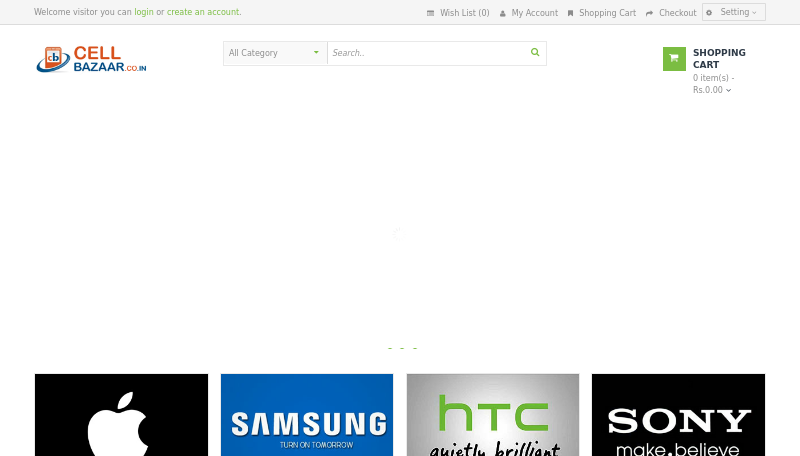Viewport: 800px width, 456px height.
Task: Click the Checkout arrow icon
Action: point(649,13)
